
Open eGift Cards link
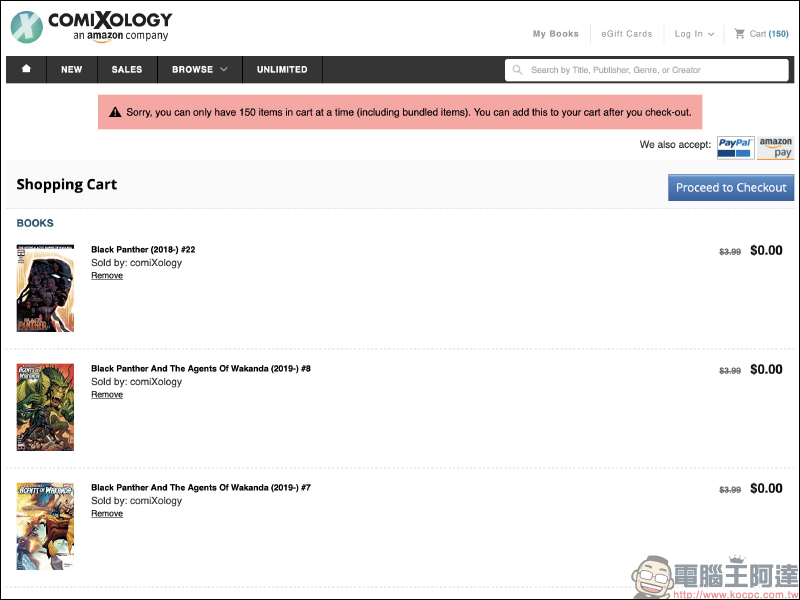(x=627, y=34)
